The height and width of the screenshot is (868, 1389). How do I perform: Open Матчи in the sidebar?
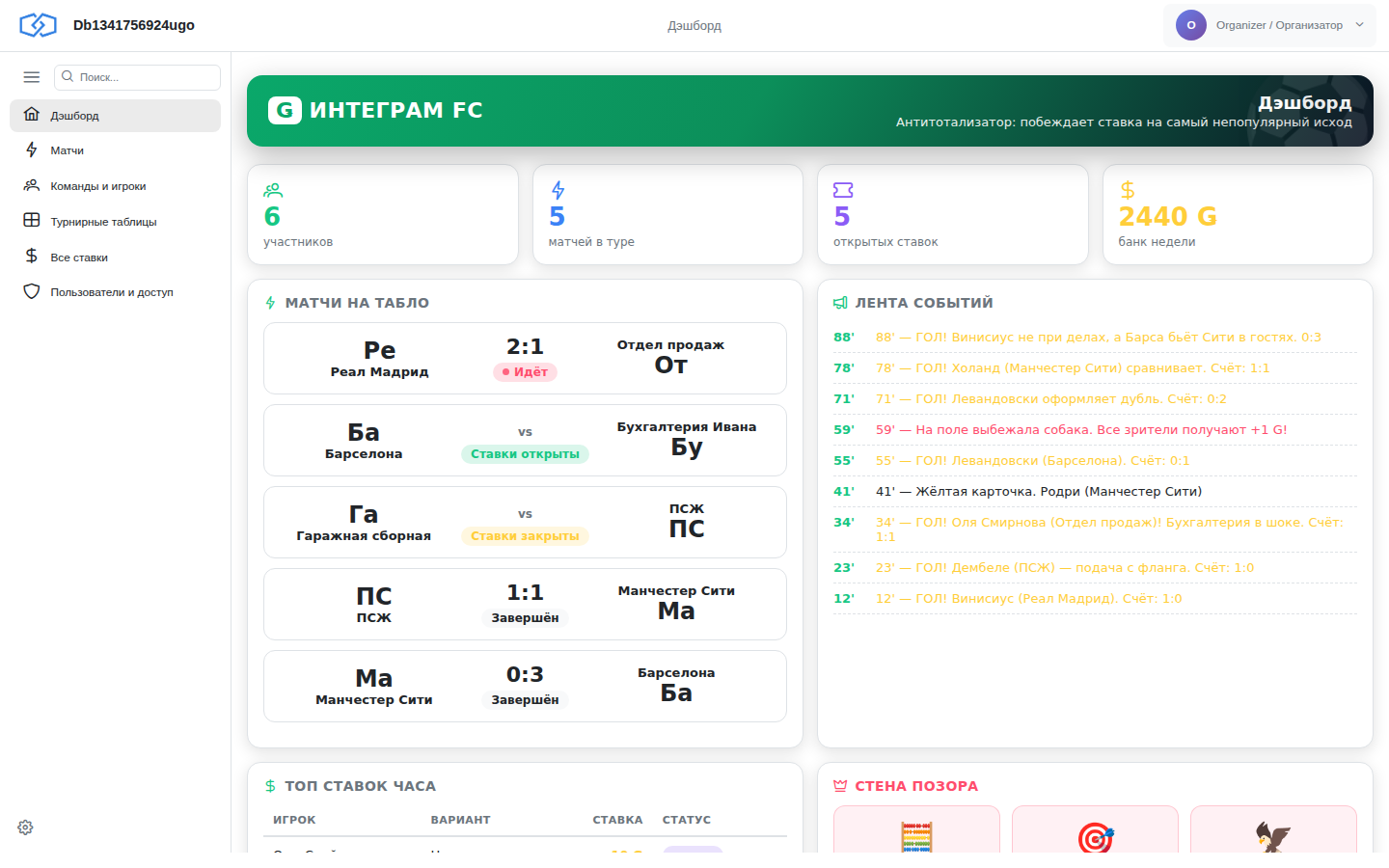115,150
